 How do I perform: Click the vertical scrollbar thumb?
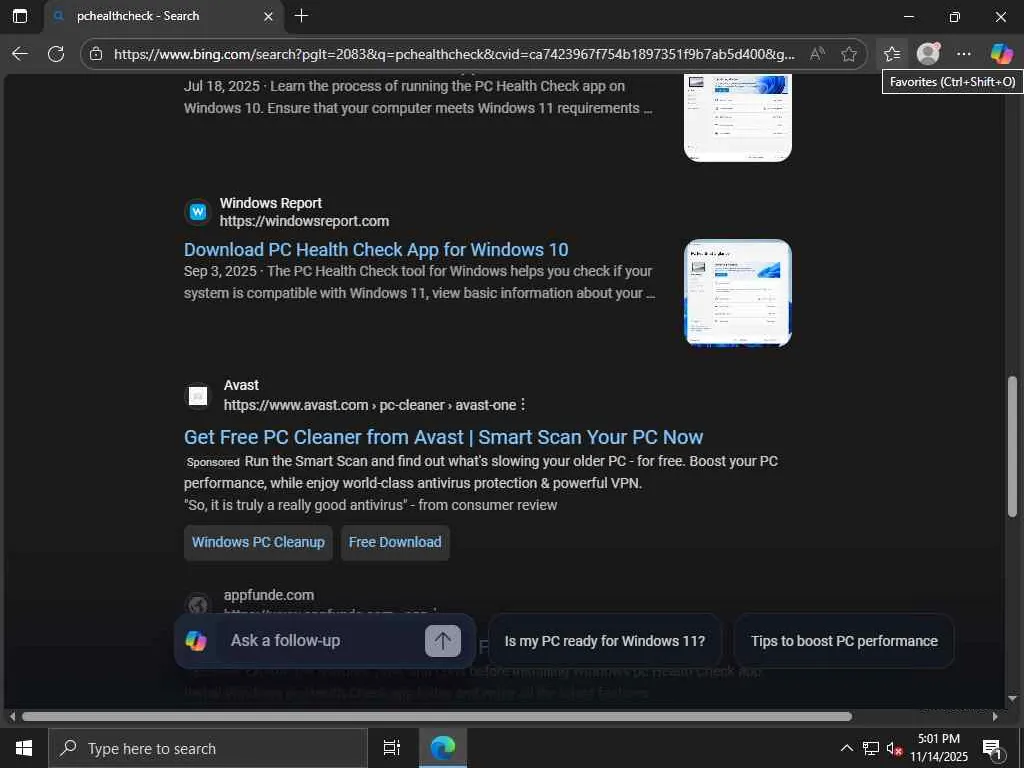click(x=1012, y=446)
